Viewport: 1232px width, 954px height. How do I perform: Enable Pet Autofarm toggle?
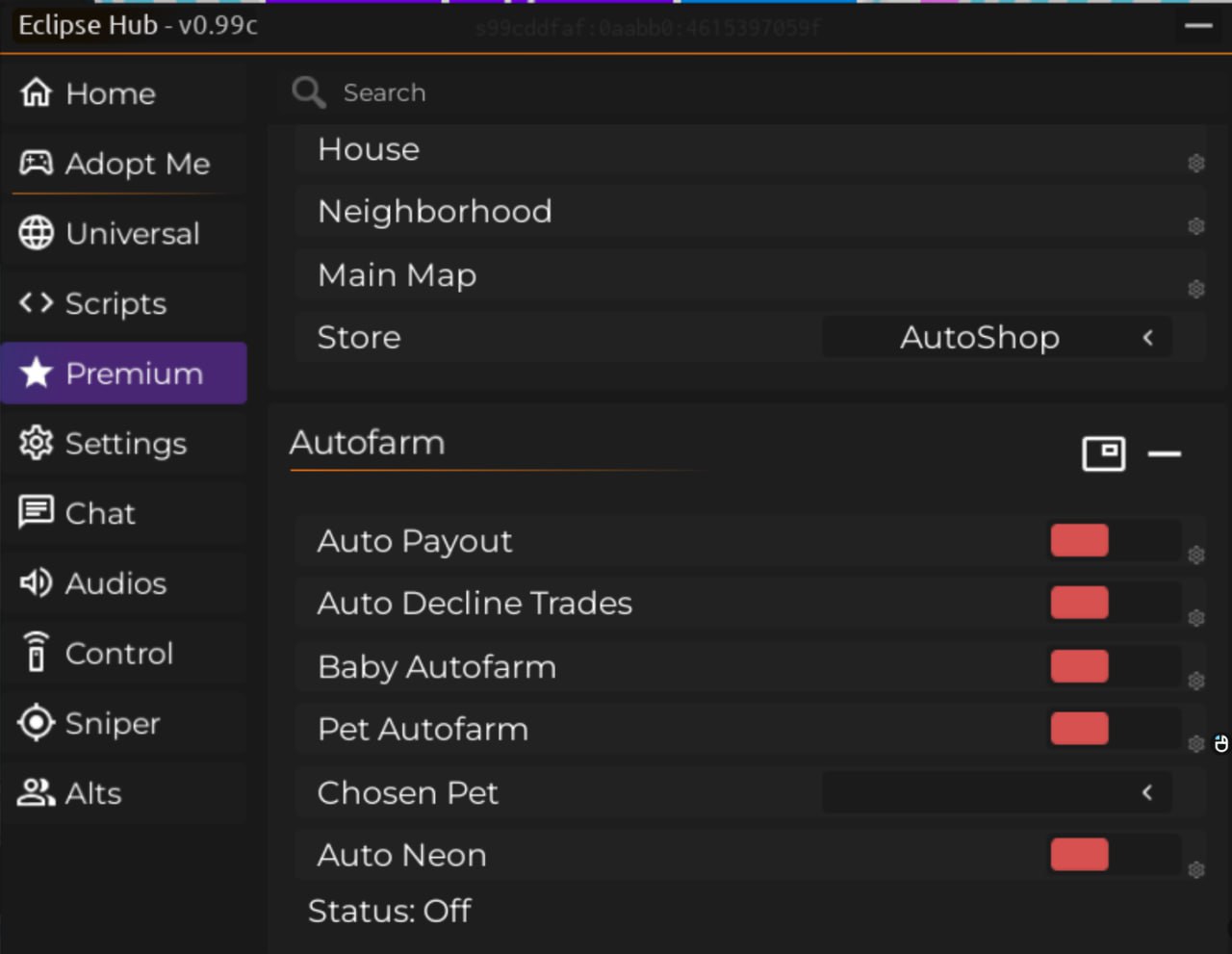[x=1114, y=729]
